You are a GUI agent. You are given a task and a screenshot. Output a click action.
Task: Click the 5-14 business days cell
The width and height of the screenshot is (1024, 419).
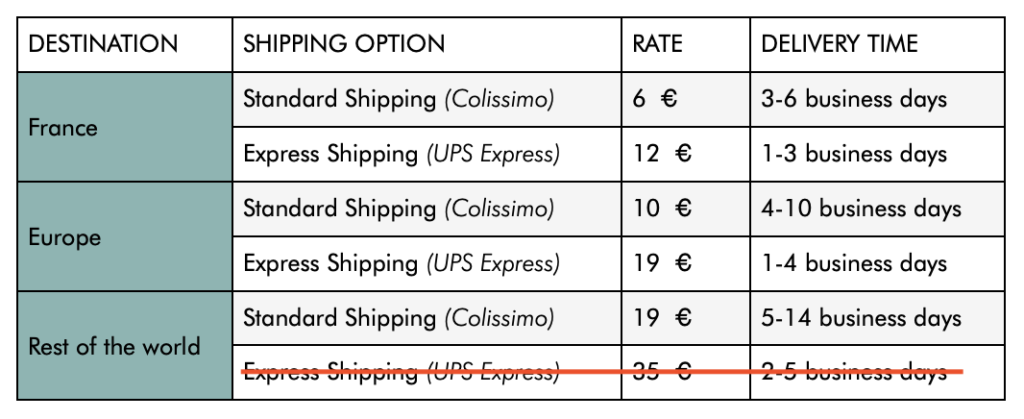[x=877, y=318]
